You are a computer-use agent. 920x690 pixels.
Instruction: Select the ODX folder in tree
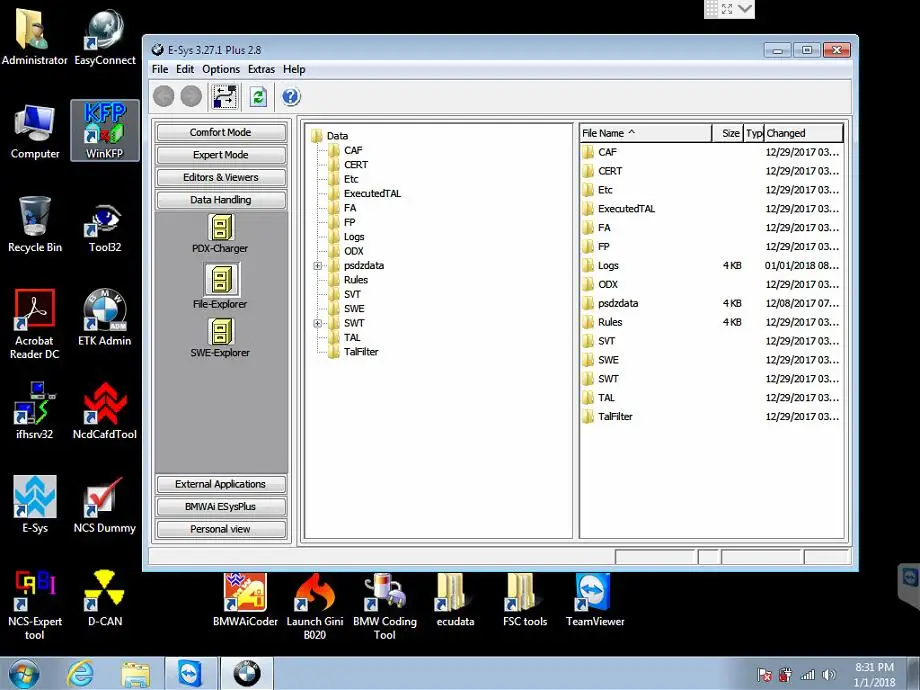[x=347, y=251]
